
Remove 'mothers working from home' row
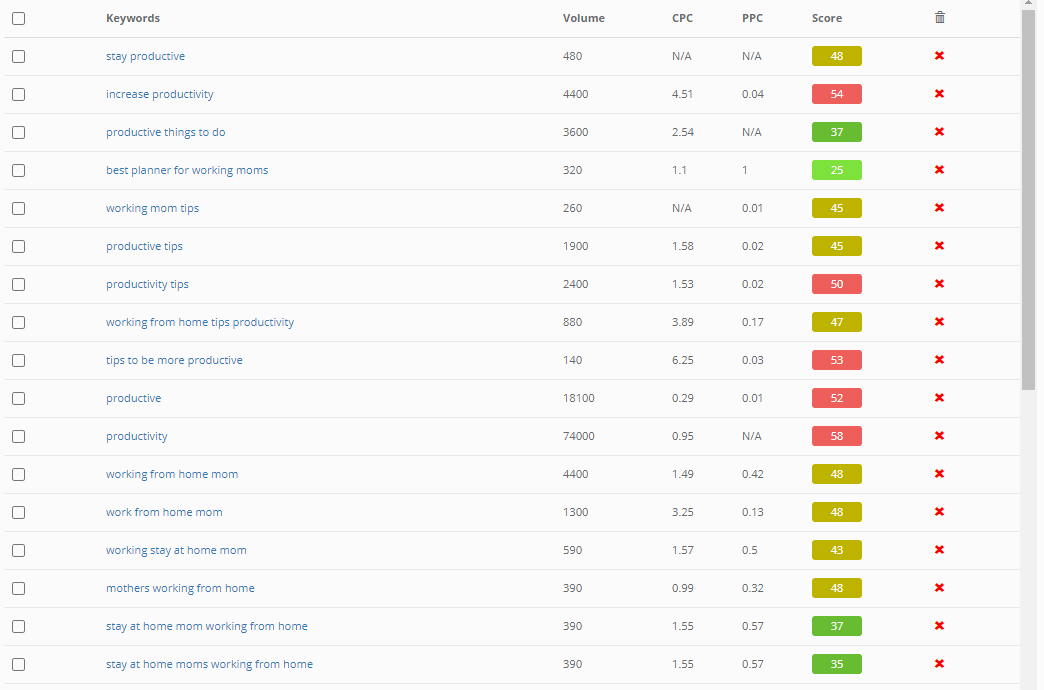coord(939,587)
